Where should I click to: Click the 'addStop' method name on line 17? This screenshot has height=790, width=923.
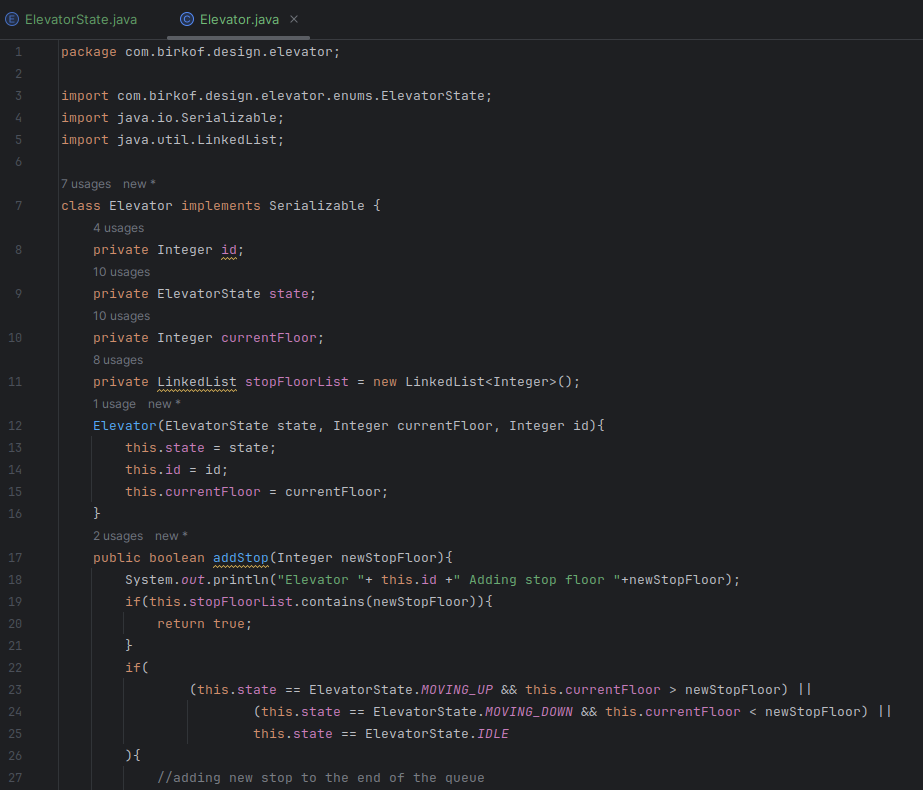[240, 557]
